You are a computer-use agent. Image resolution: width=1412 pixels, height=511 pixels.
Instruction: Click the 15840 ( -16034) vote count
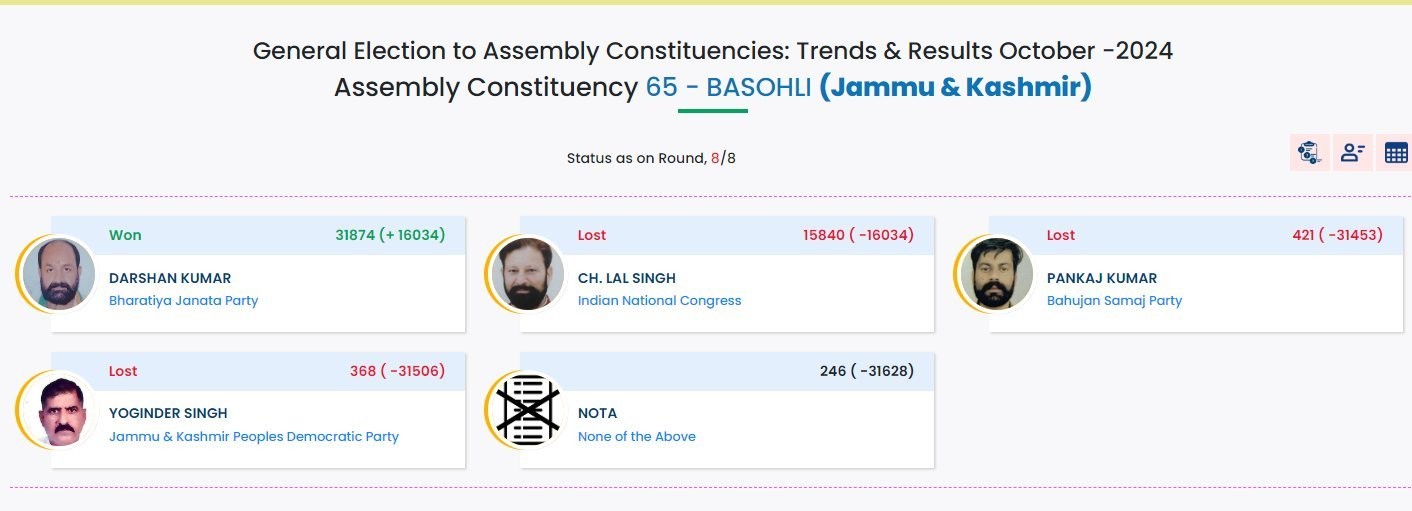point(858,235)
